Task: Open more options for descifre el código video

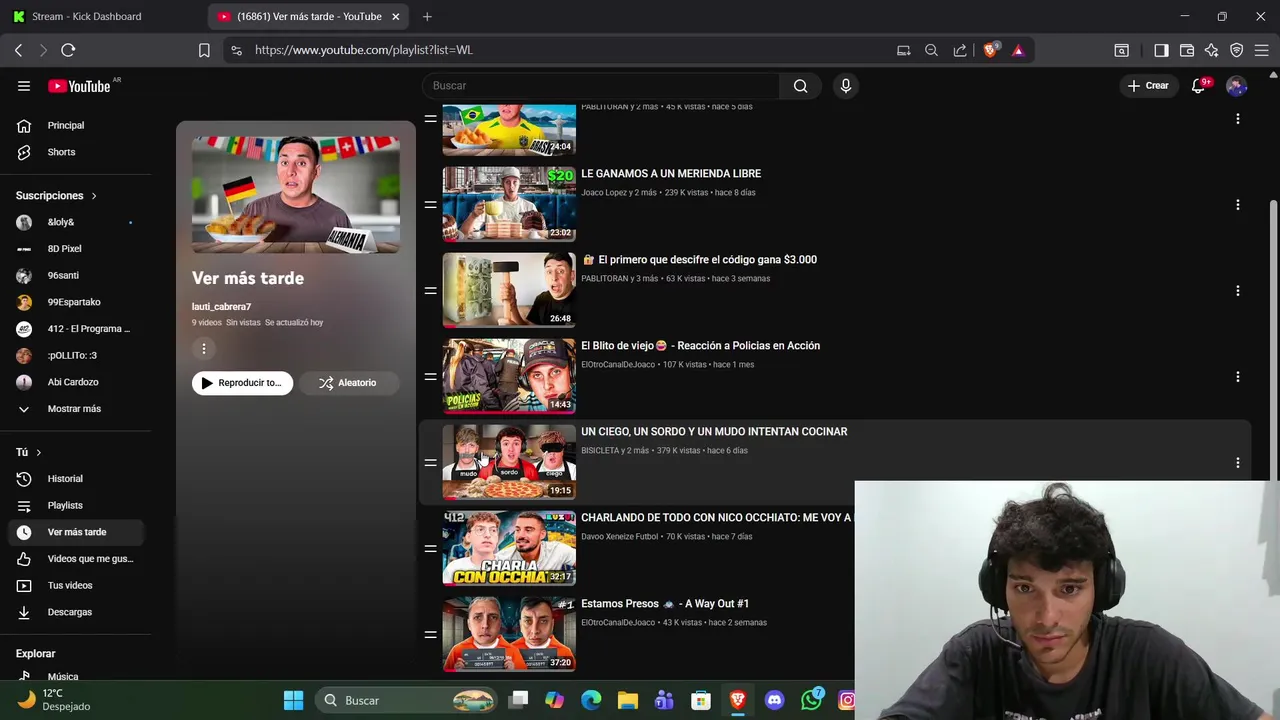Action: point(1237,291)
